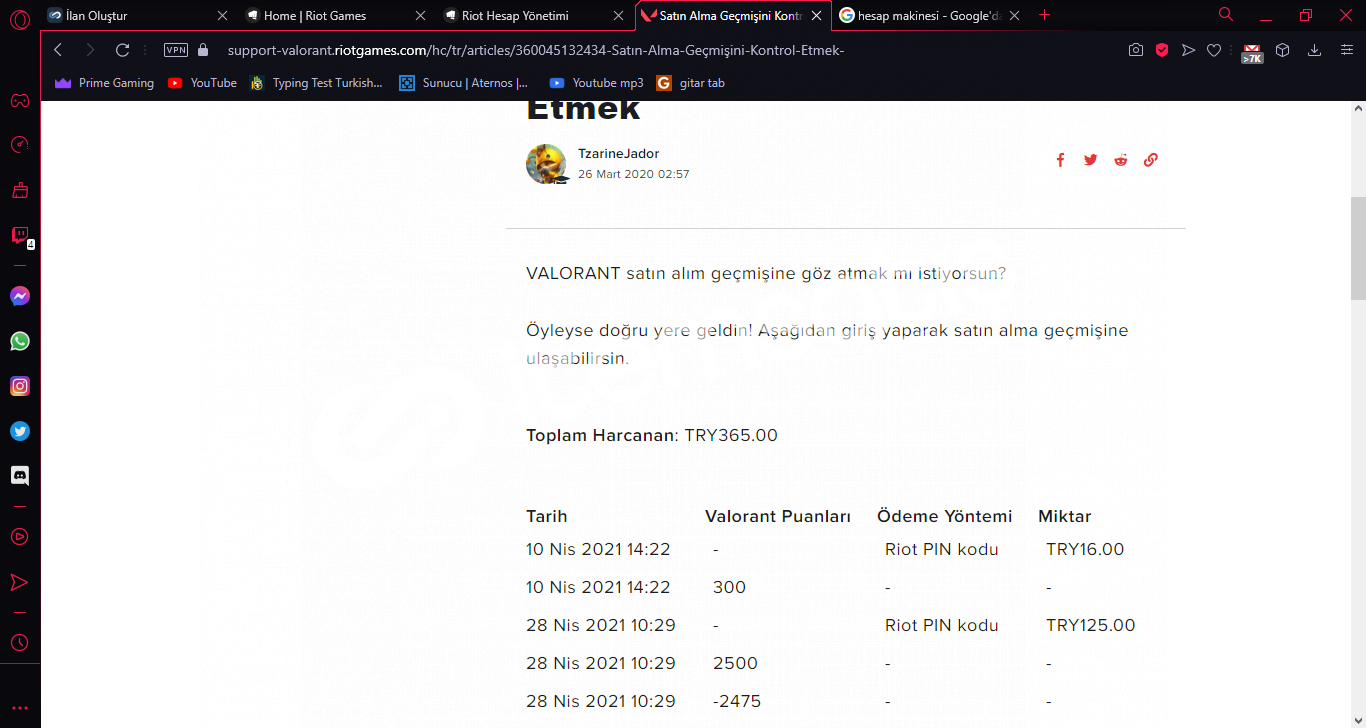The width and height of the screenshot is (1366, 728).
Task: Open Twitter in the sidebar
Action: (19, 431)
